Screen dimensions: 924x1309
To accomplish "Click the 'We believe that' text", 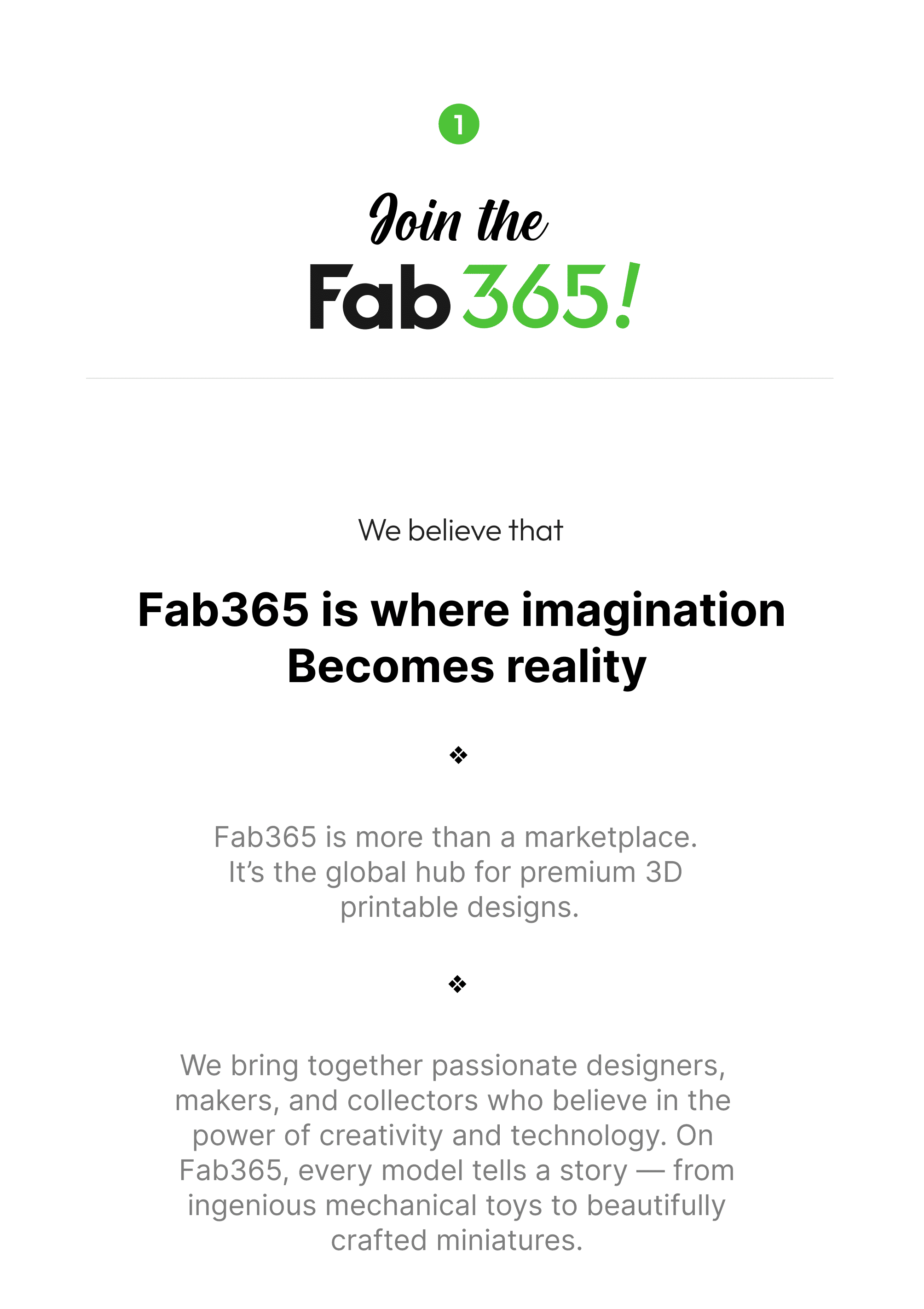I will [x=461, y=531].
